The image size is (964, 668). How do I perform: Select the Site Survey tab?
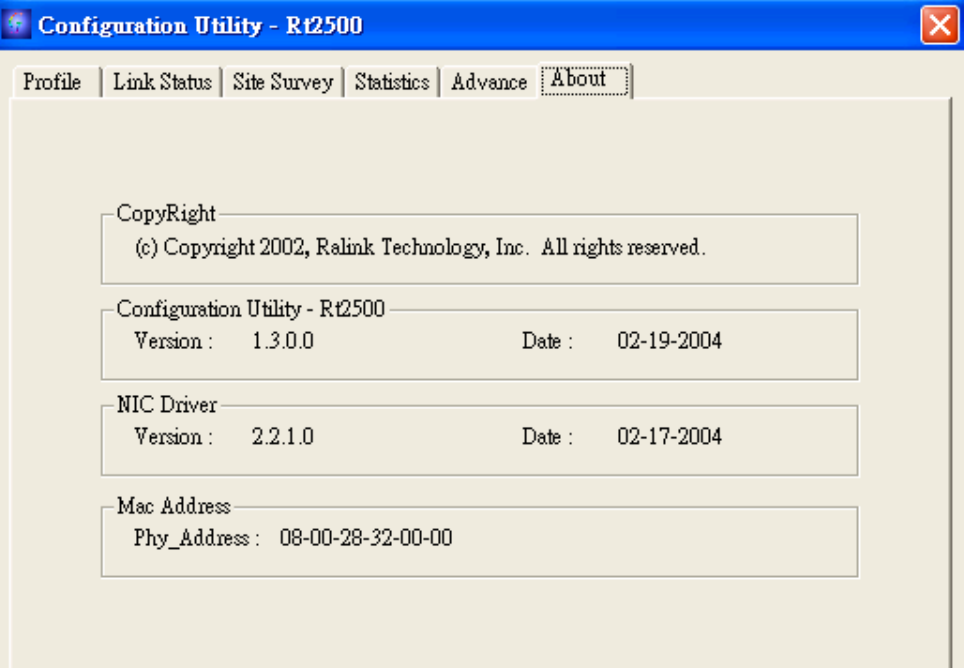(x=283, y=82)
